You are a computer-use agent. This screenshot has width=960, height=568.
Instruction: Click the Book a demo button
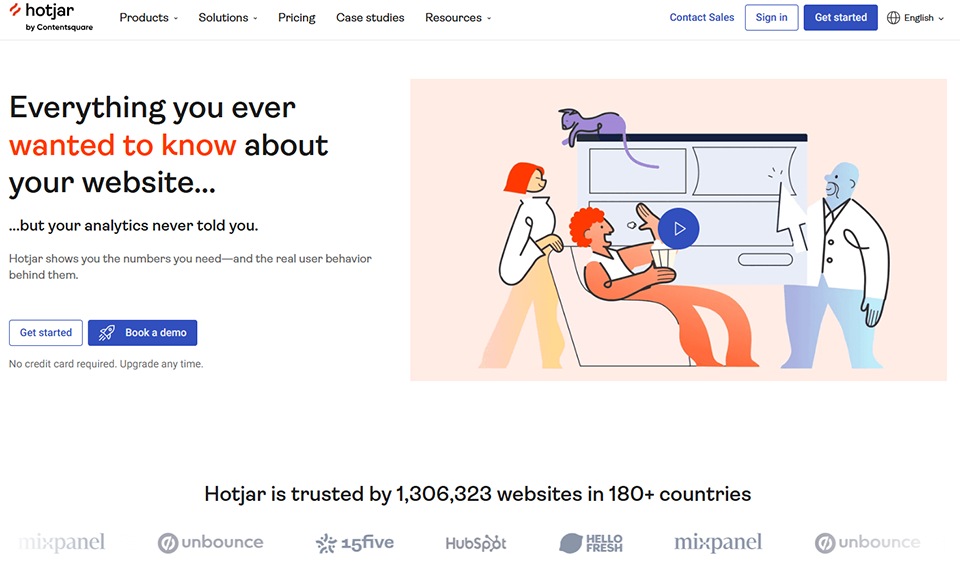pyautogui.click(x=143, y=332)
